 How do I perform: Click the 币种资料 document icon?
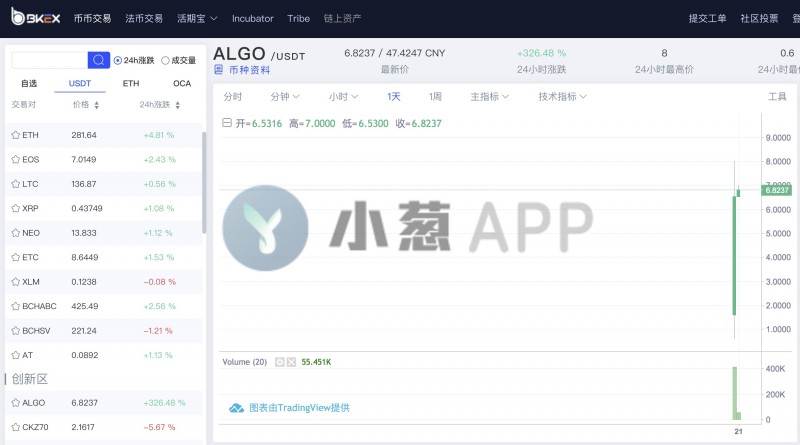coord(218,70)
